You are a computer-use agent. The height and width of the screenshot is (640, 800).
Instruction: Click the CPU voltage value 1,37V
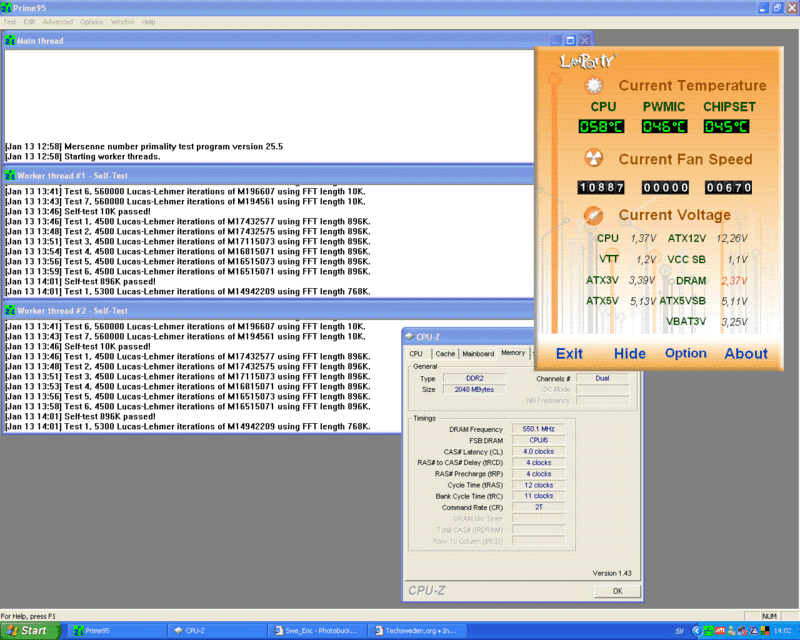[643, 238]
